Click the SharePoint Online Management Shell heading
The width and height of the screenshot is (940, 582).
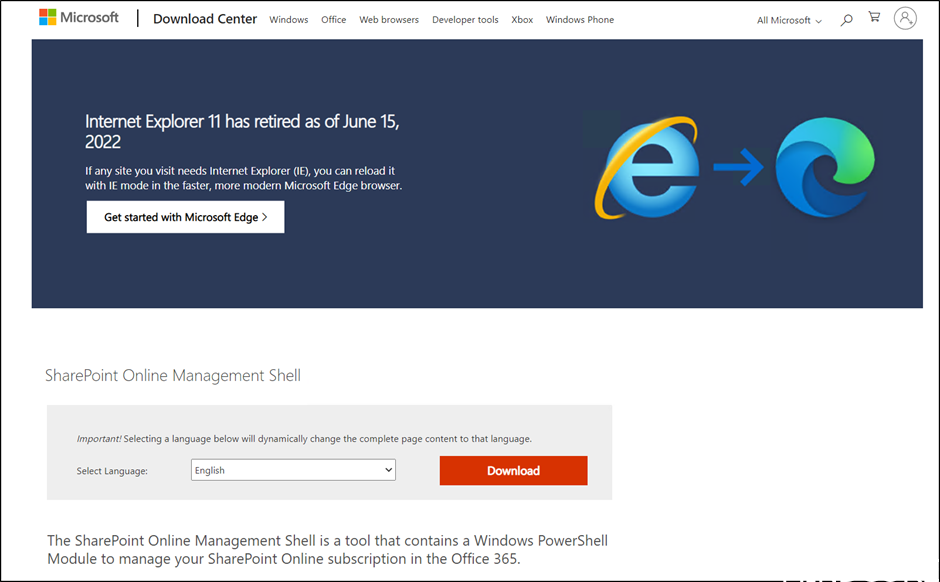[173, 376]
